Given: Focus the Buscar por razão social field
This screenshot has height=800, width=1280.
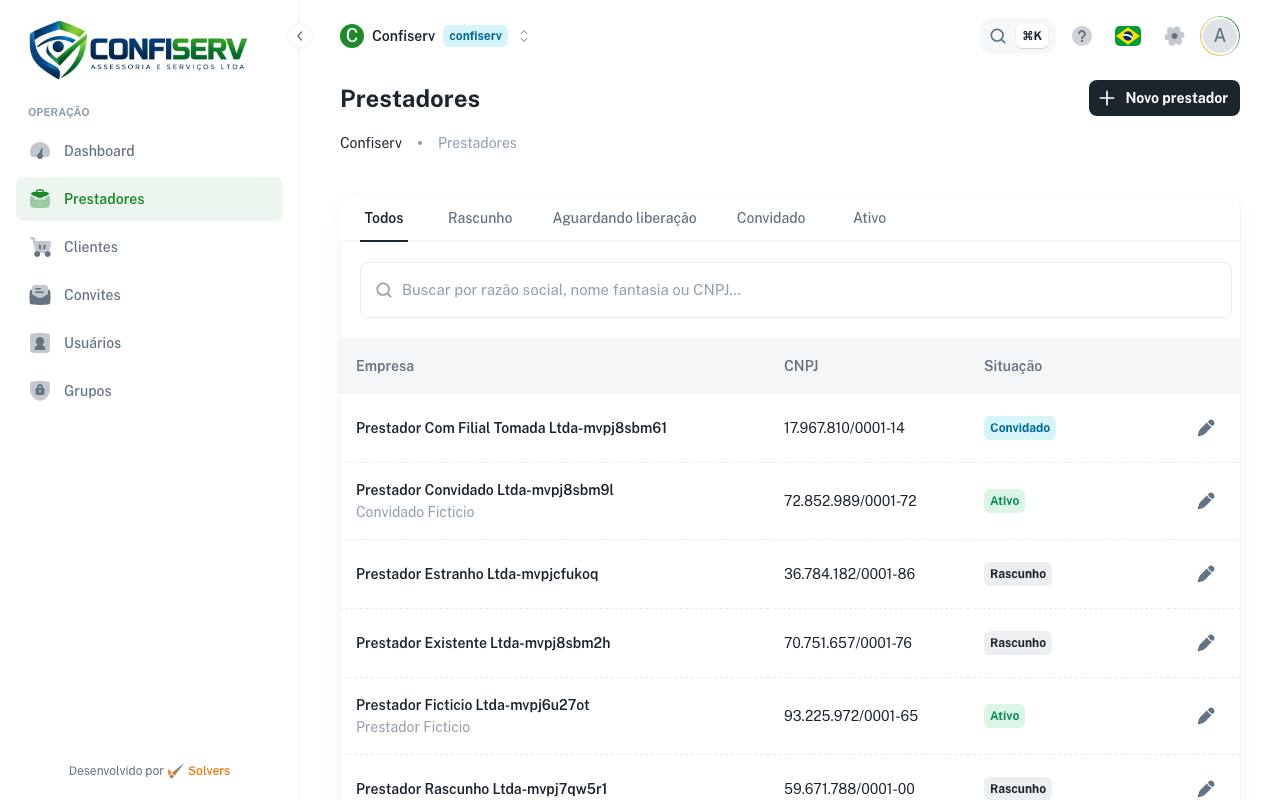Looking at the screenshot, I should (796, 290).
